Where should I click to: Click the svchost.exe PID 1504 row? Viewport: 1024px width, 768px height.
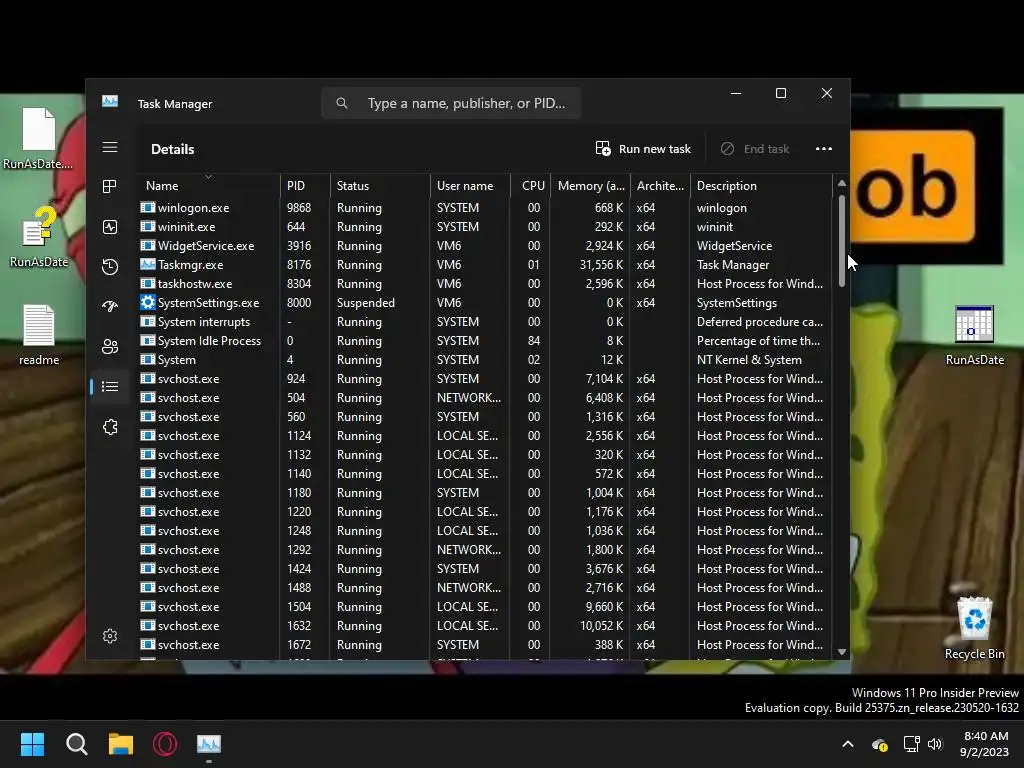point(485,607)
